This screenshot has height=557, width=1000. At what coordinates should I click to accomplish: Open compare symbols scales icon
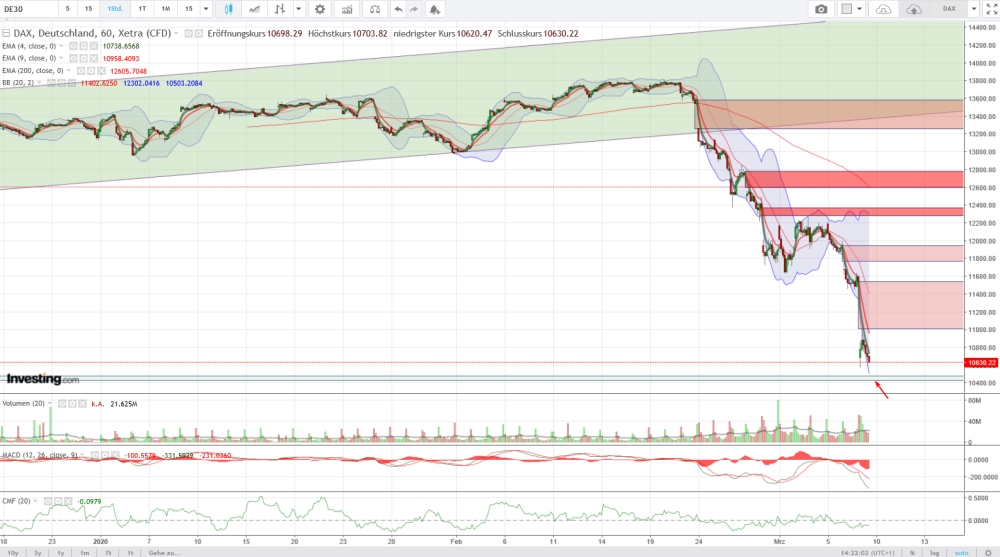tap(375, 9)
